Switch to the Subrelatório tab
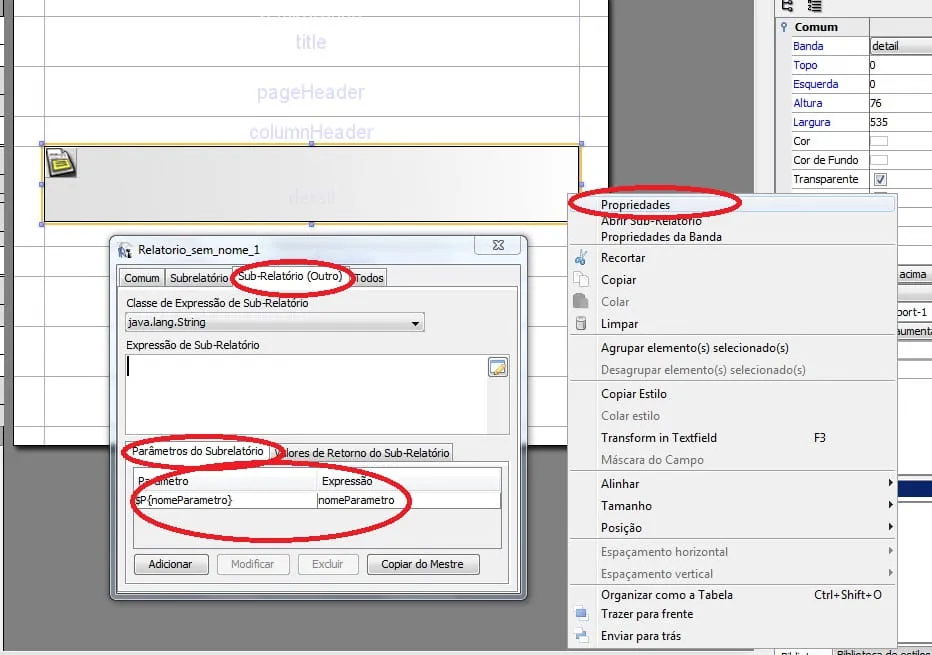The width and height of the screenshot is (932, 655). (x=199, y=278)
